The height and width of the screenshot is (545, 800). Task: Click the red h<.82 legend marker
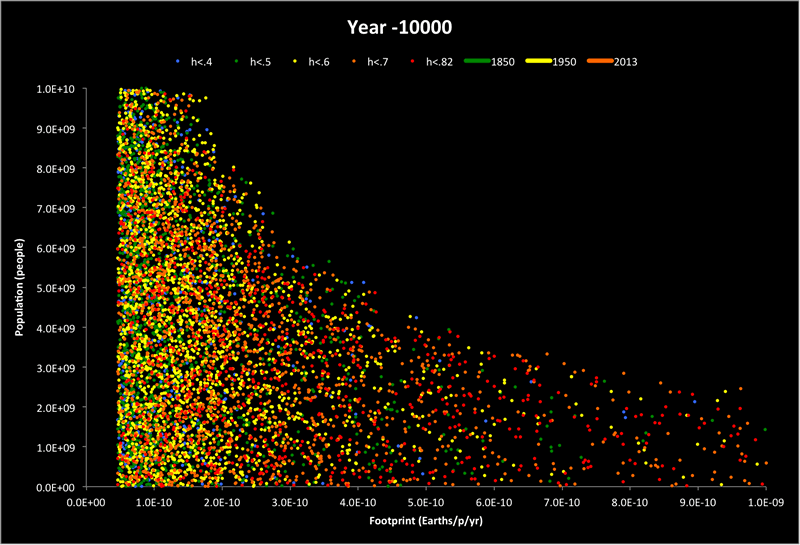coord(412,61)
